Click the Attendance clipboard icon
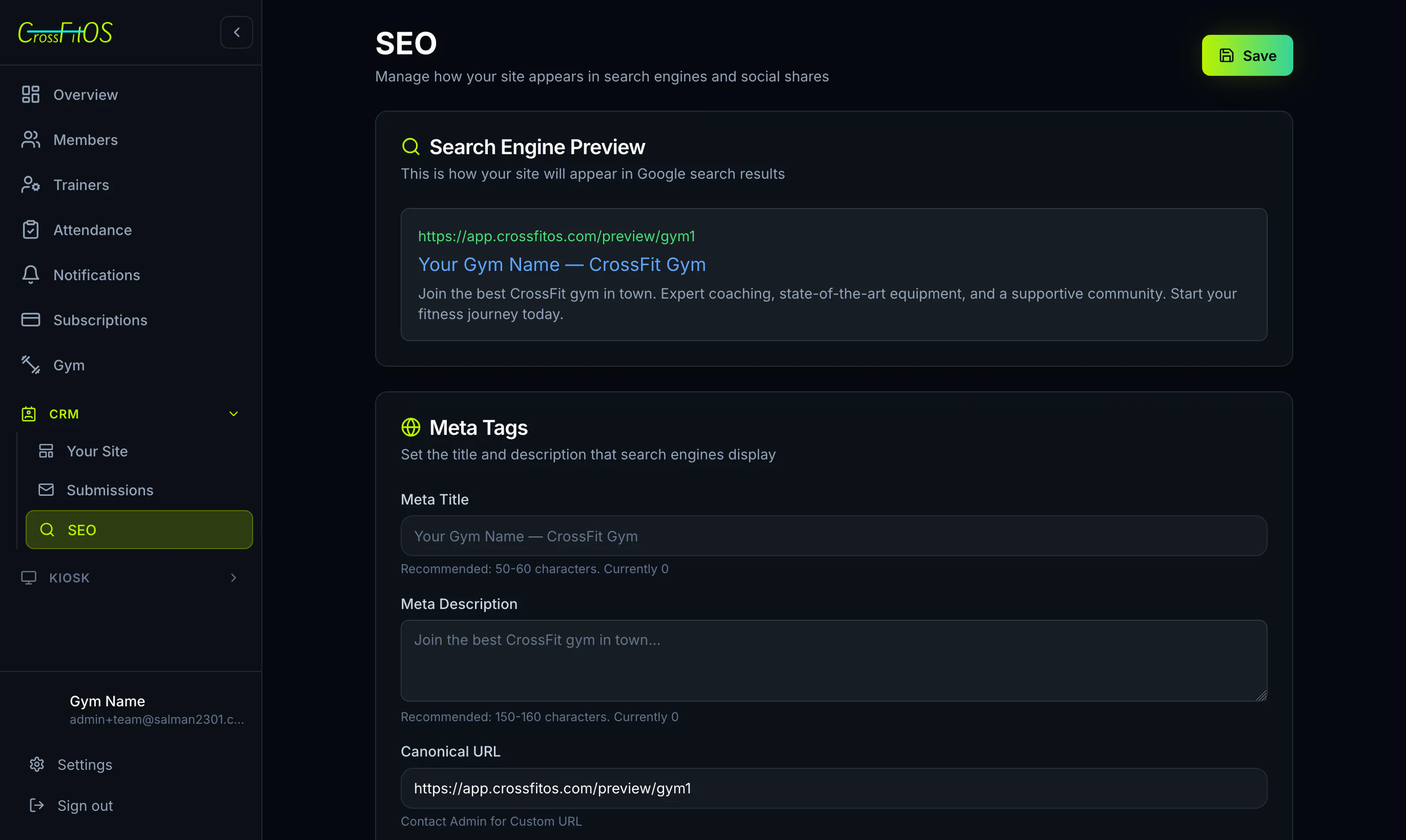1406x840 pixels. pyautogui.click(x=31, y=230)
